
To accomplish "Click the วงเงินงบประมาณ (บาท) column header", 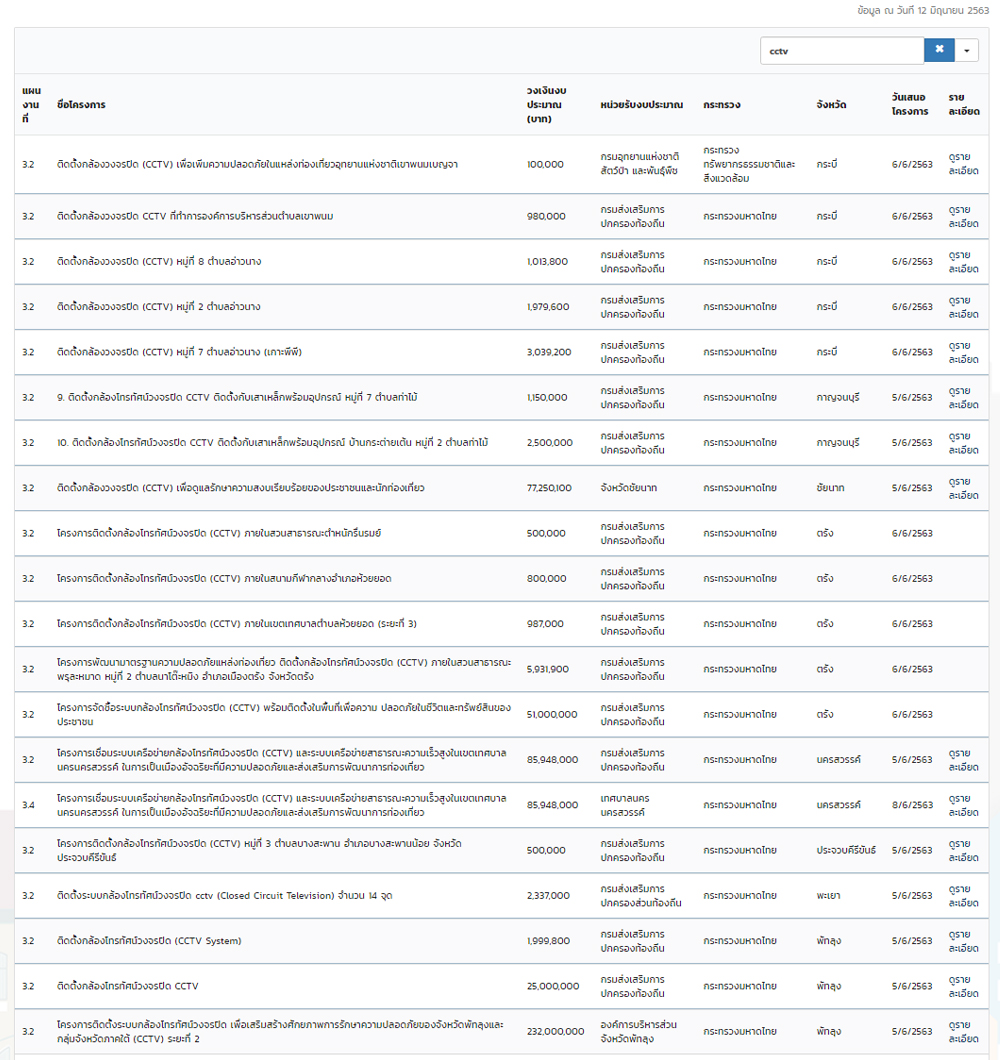I will [x=547, y=105].
